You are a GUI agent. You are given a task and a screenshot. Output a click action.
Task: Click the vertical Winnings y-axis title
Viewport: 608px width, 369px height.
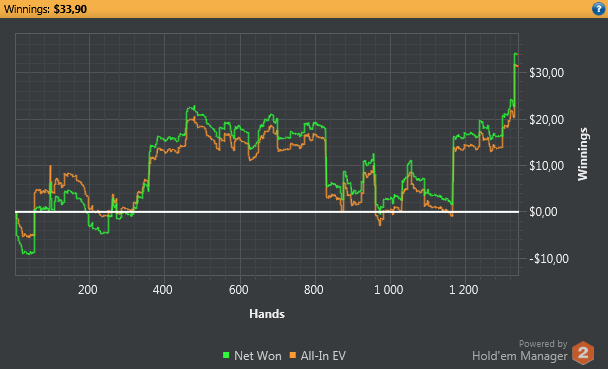click(x=583, y=154)
